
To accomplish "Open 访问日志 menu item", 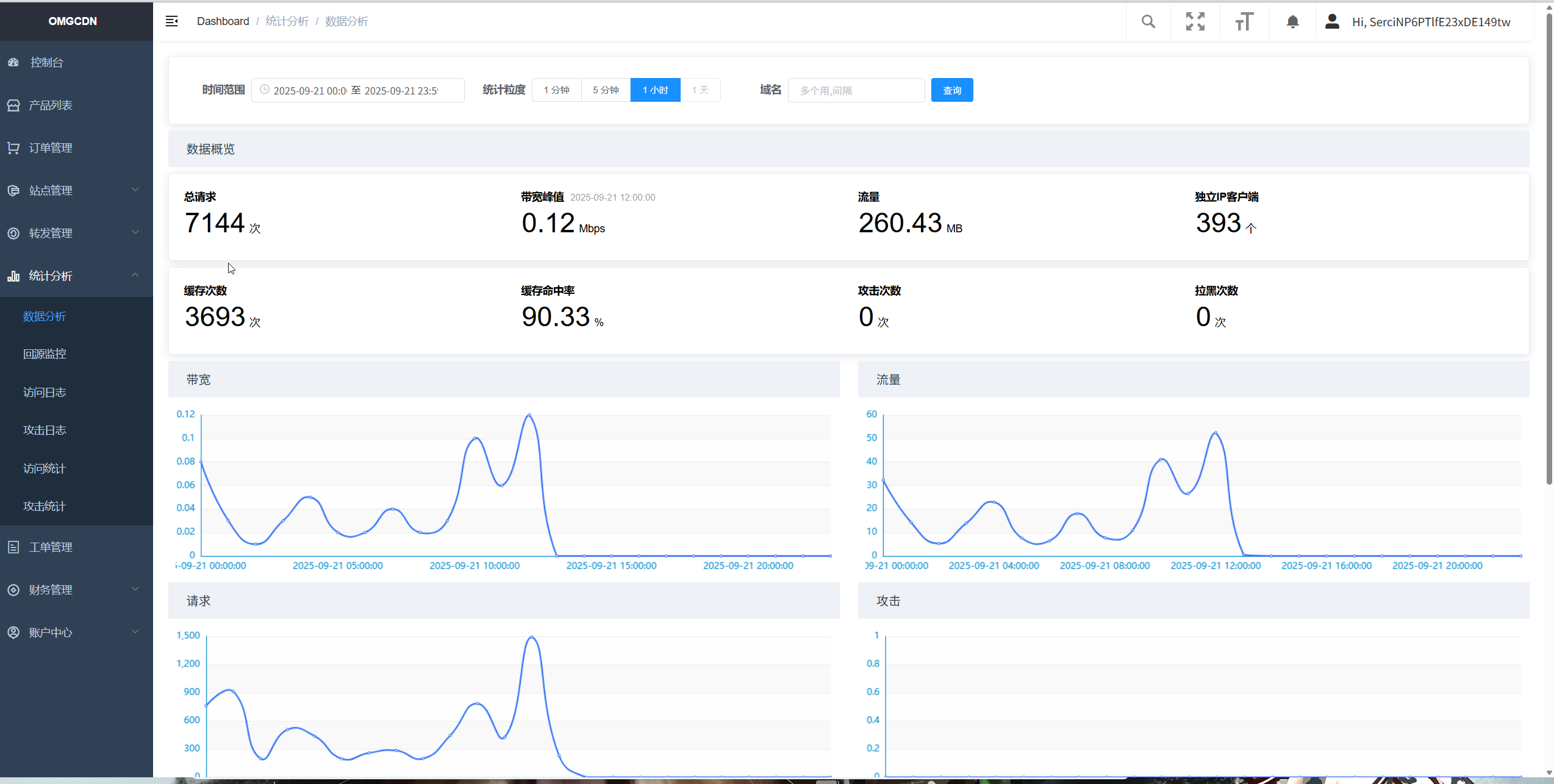I will tap(45, 392).
